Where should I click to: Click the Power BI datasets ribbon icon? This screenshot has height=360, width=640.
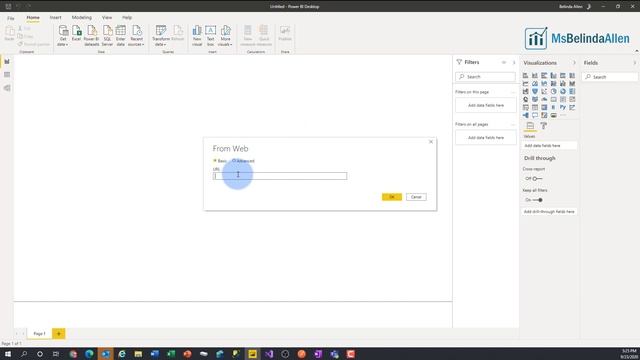tap(91, 36)
